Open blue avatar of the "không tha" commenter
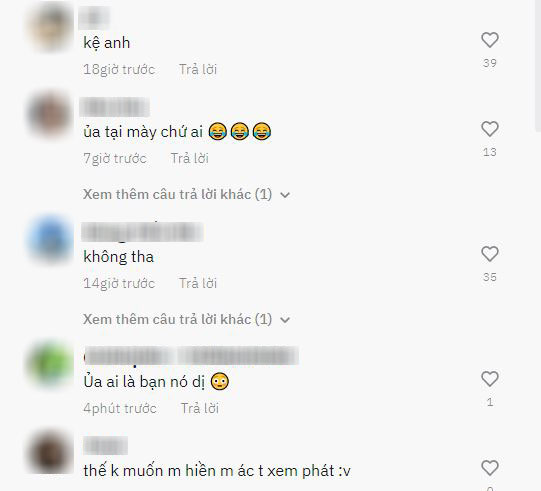541x491 pixels. (50, 239)
